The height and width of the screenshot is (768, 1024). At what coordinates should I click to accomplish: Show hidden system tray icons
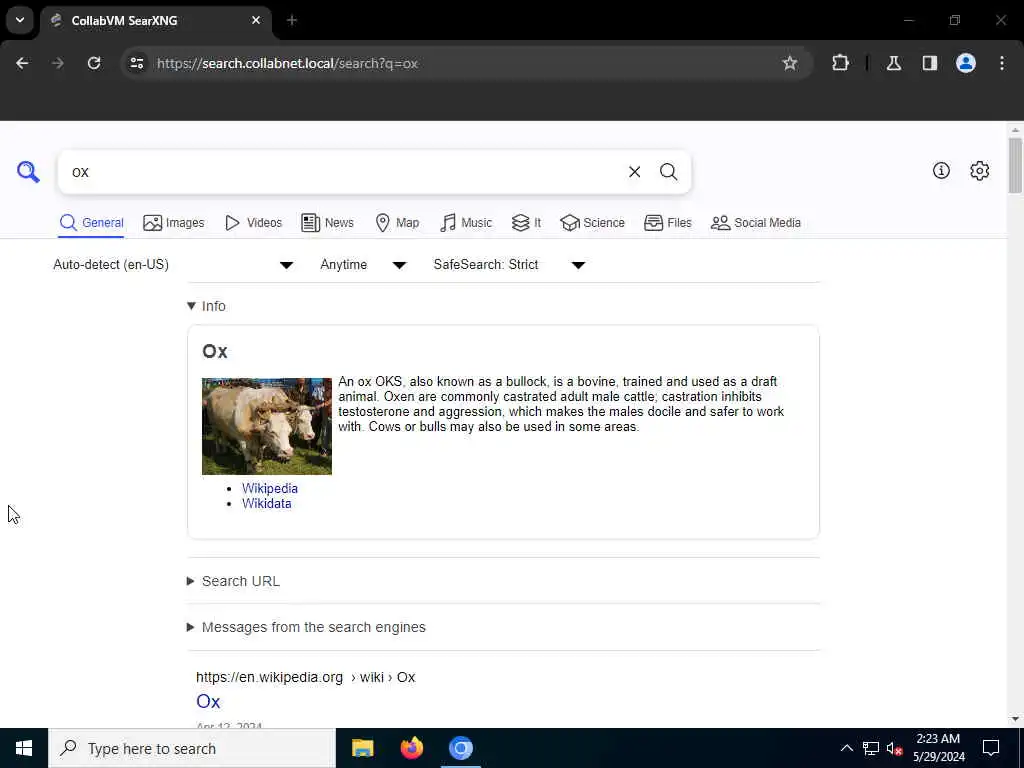[x=846, y=748]
